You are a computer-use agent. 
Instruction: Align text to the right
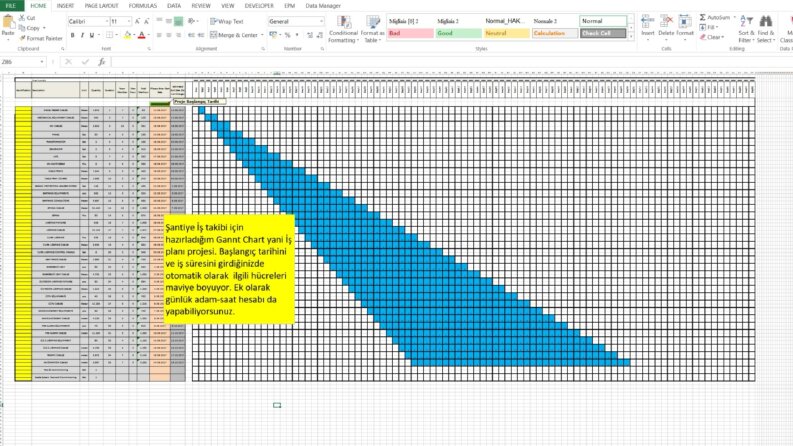179,35
